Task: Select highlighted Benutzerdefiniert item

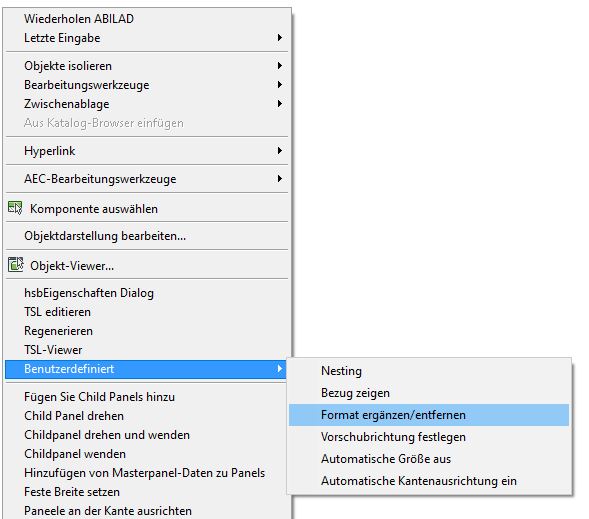Action: (146, 369)
